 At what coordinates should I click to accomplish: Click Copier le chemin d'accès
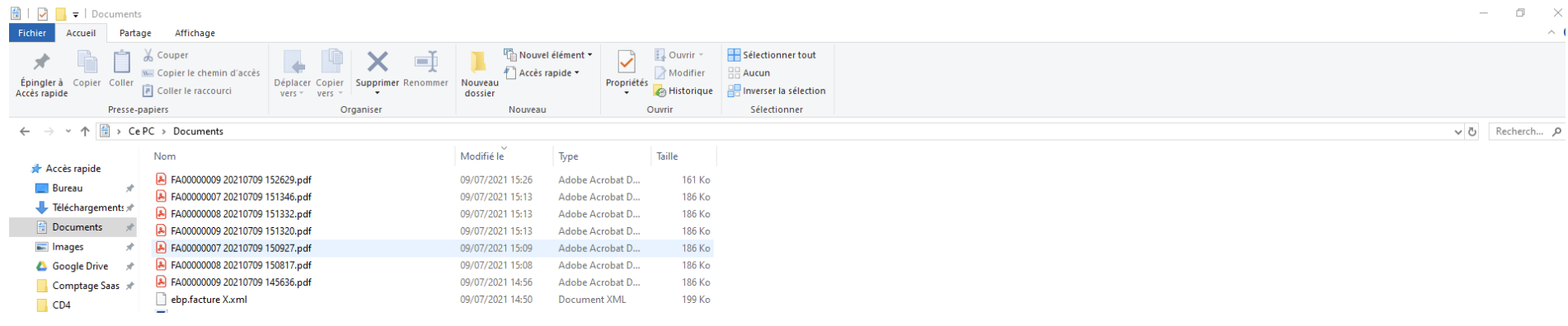[201, 73]
